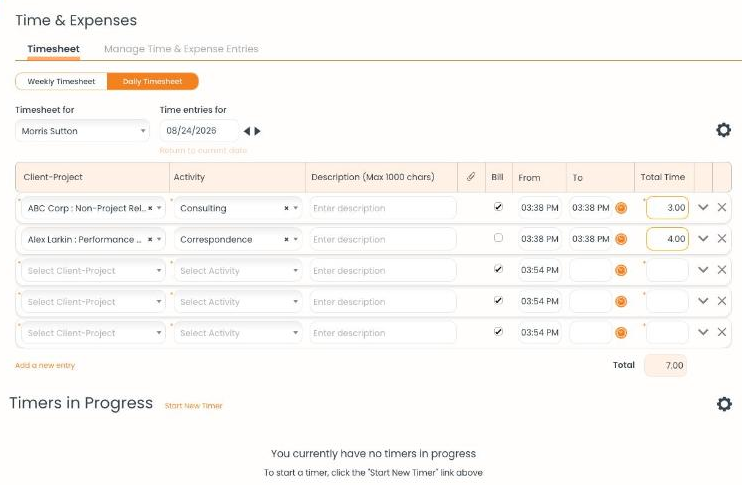Viewport: 742px width, 485px height.
Task: Expand details chevron on fifth row
Action: [703, 332]
